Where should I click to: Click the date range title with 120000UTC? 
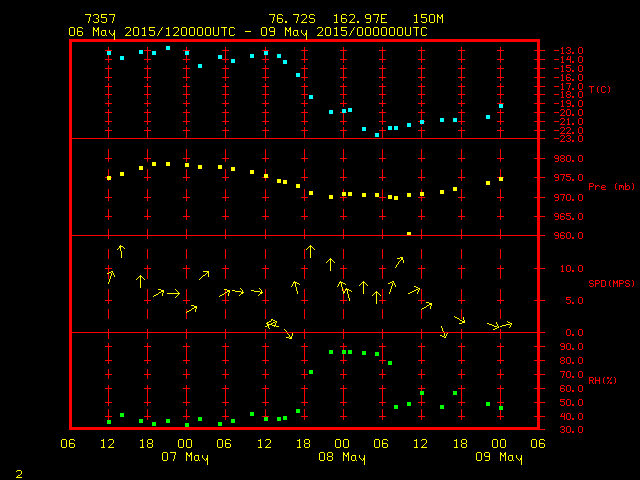(247, 31)
